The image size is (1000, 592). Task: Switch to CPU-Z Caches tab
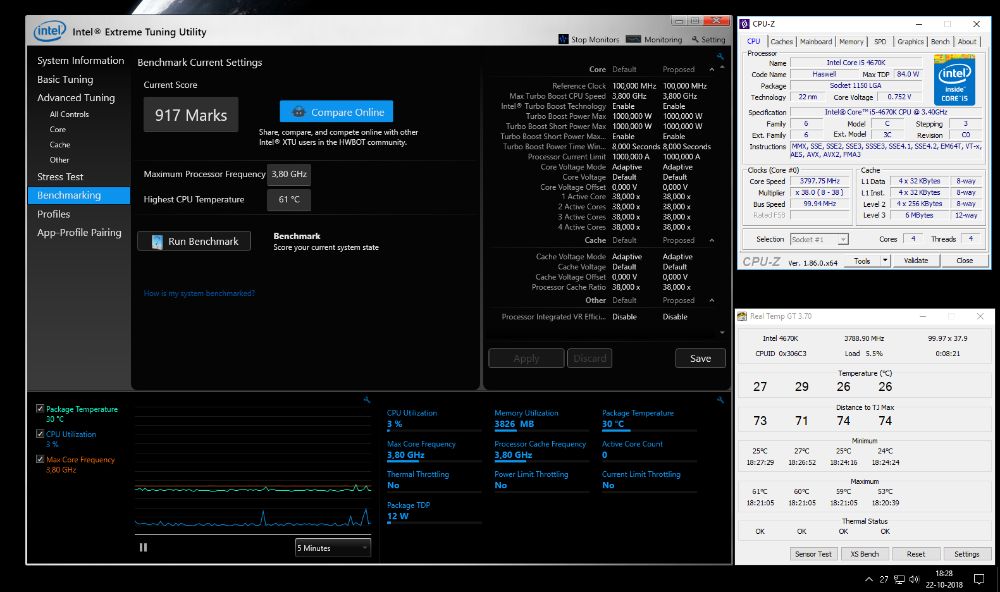[781, 41]
